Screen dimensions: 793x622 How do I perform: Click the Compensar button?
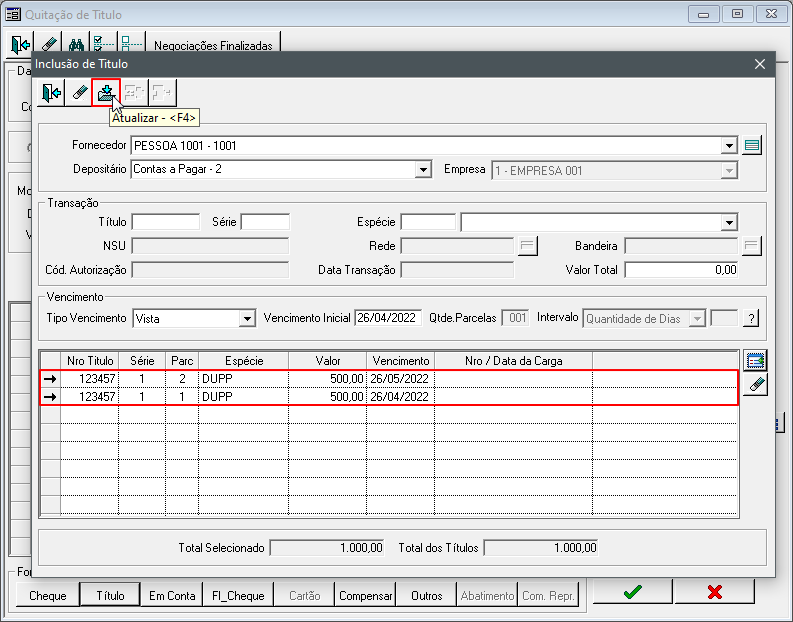pos(366,596)
